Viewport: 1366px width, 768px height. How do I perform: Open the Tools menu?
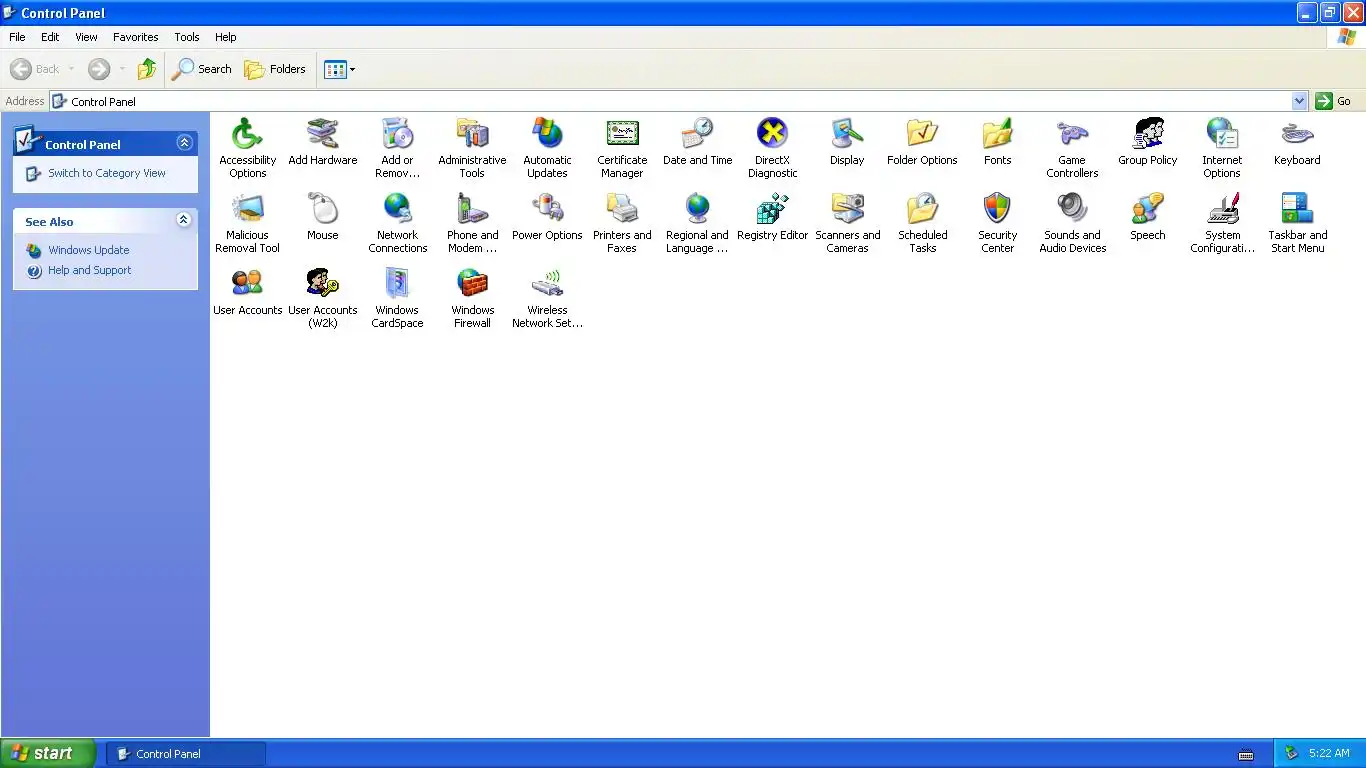point(187,37)
